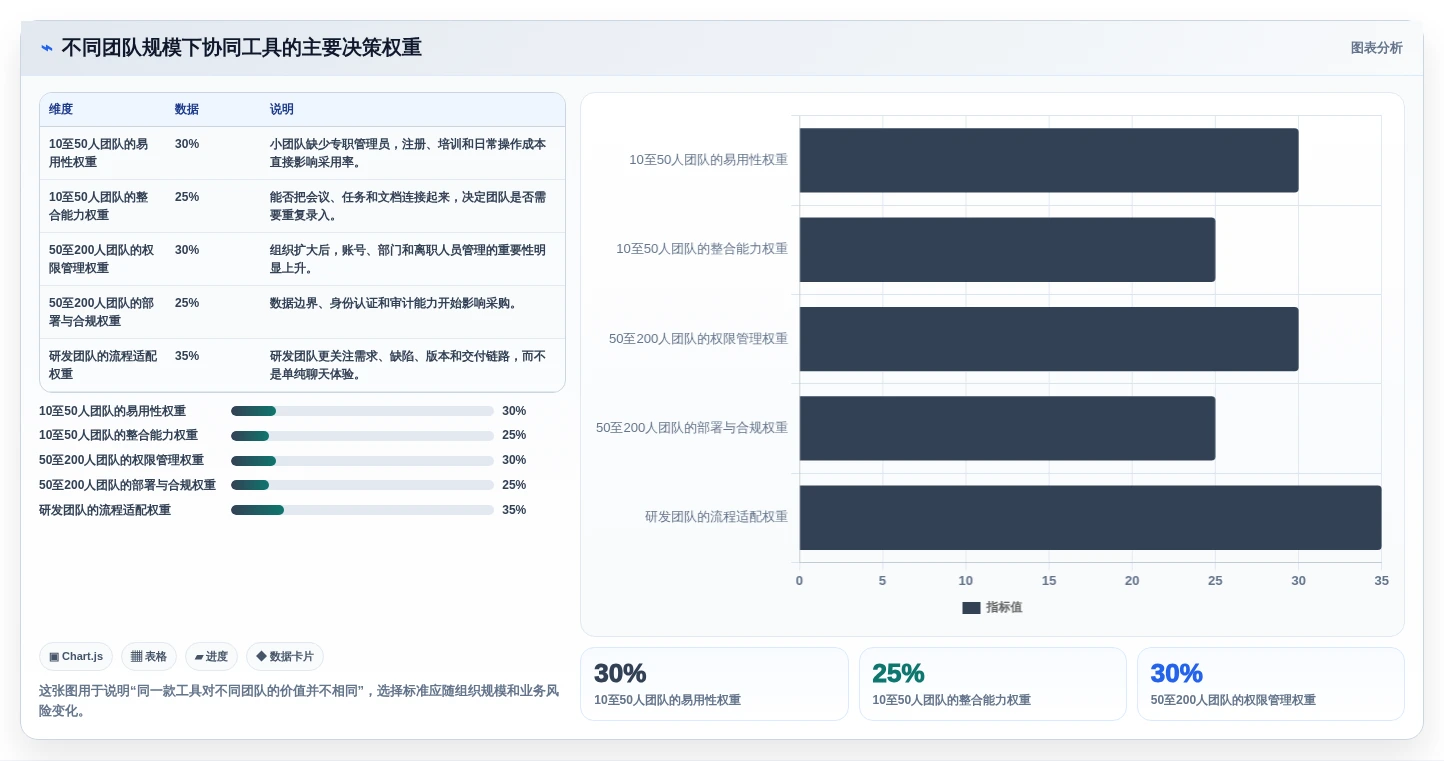Click the 维度 column header

(61, 110)
